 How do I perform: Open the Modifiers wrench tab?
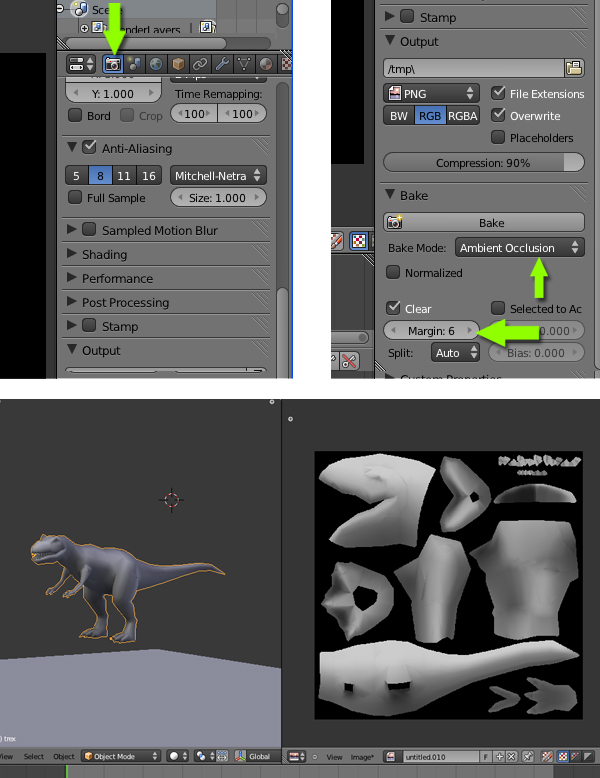[222, 64]
